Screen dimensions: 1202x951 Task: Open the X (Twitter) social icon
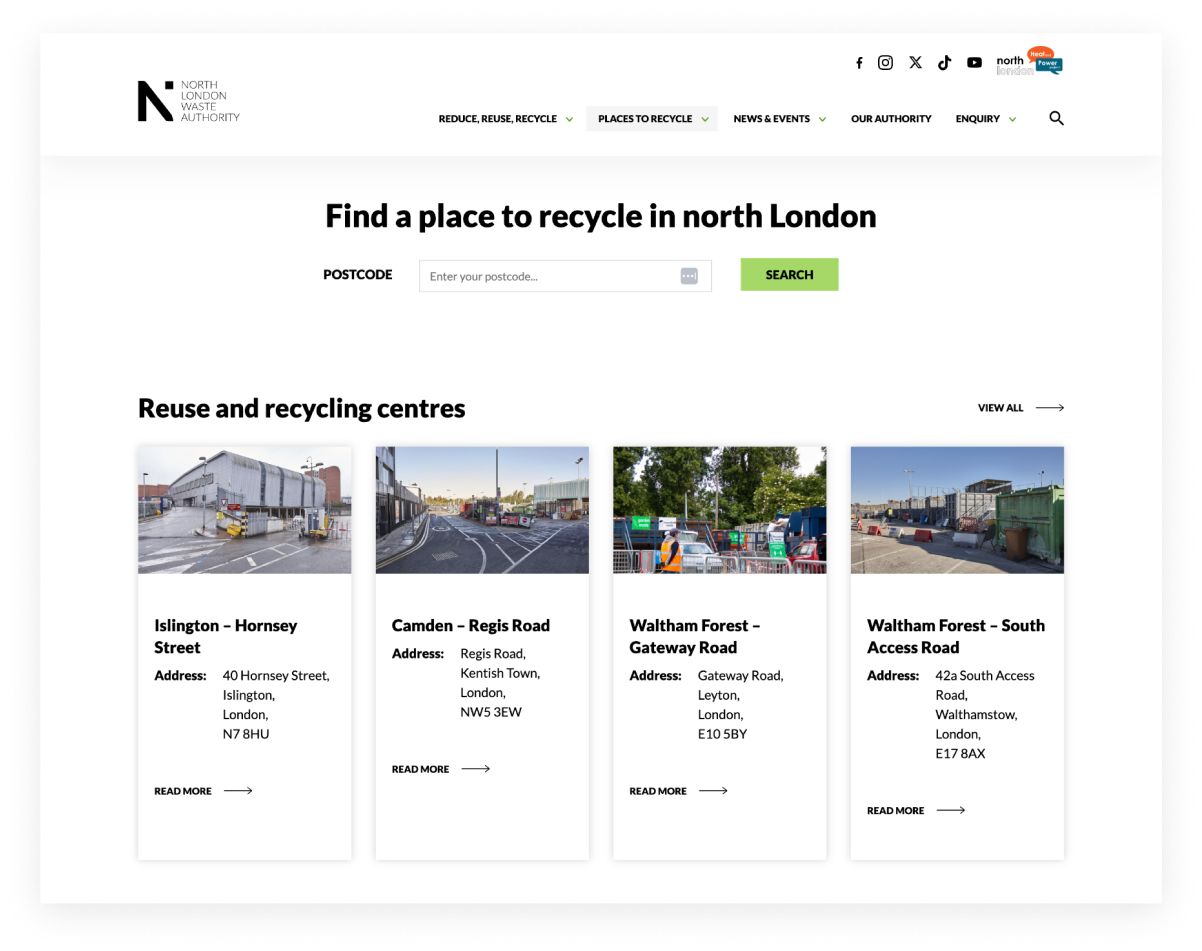[914, 62]
